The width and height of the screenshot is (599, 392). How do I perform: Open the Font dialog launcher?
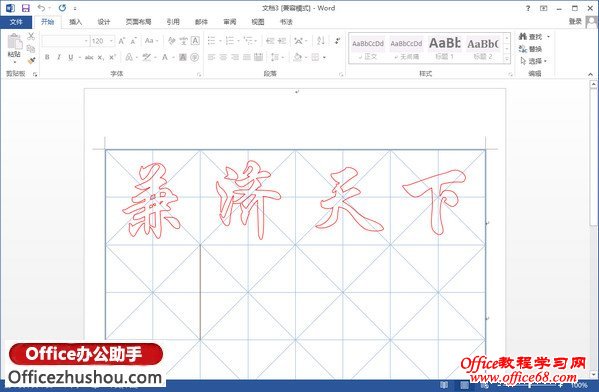[199, 75]
